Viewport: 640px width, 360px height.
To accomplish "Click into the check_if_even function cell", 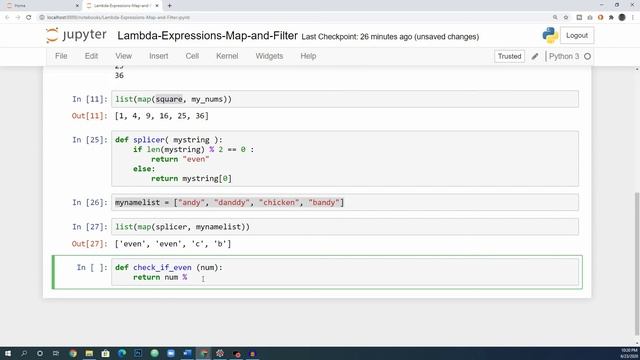I will pos(344,272).
